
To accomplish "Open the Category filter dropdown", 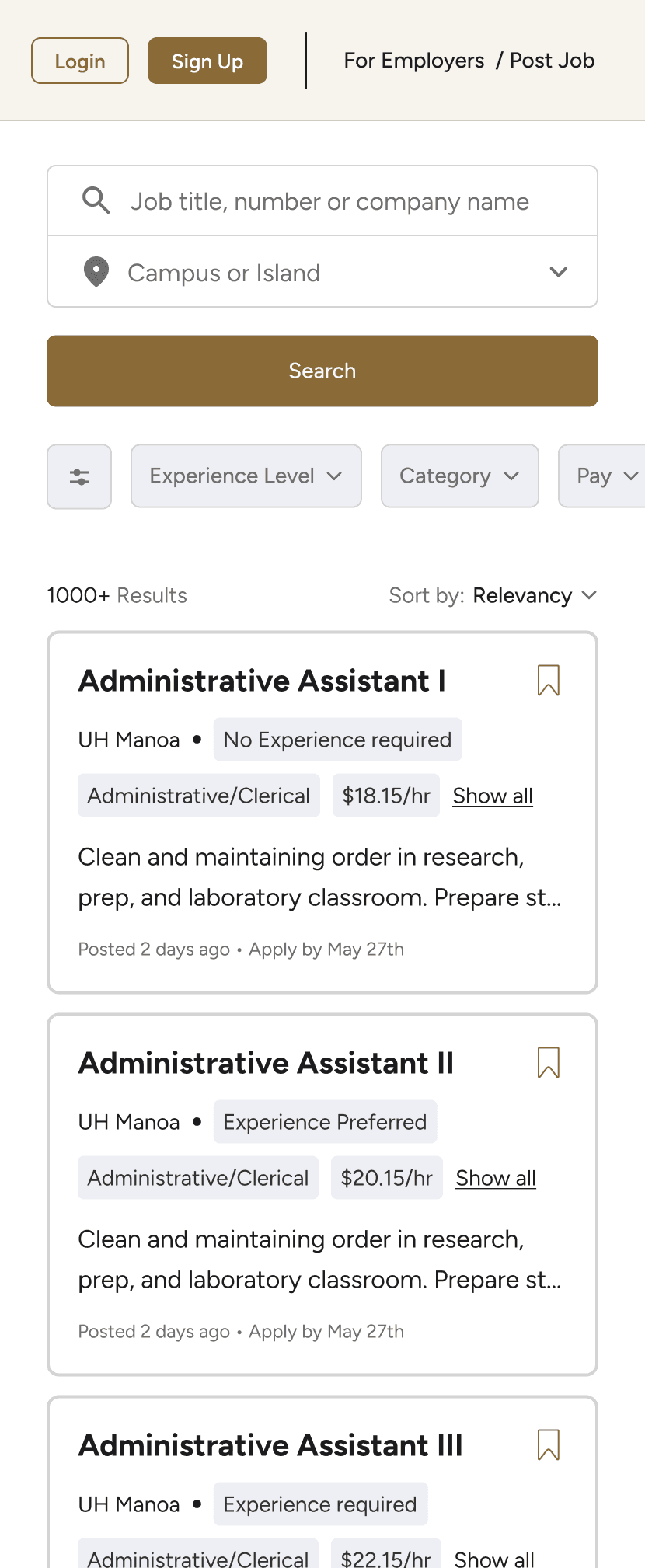I will pos(460,476).
